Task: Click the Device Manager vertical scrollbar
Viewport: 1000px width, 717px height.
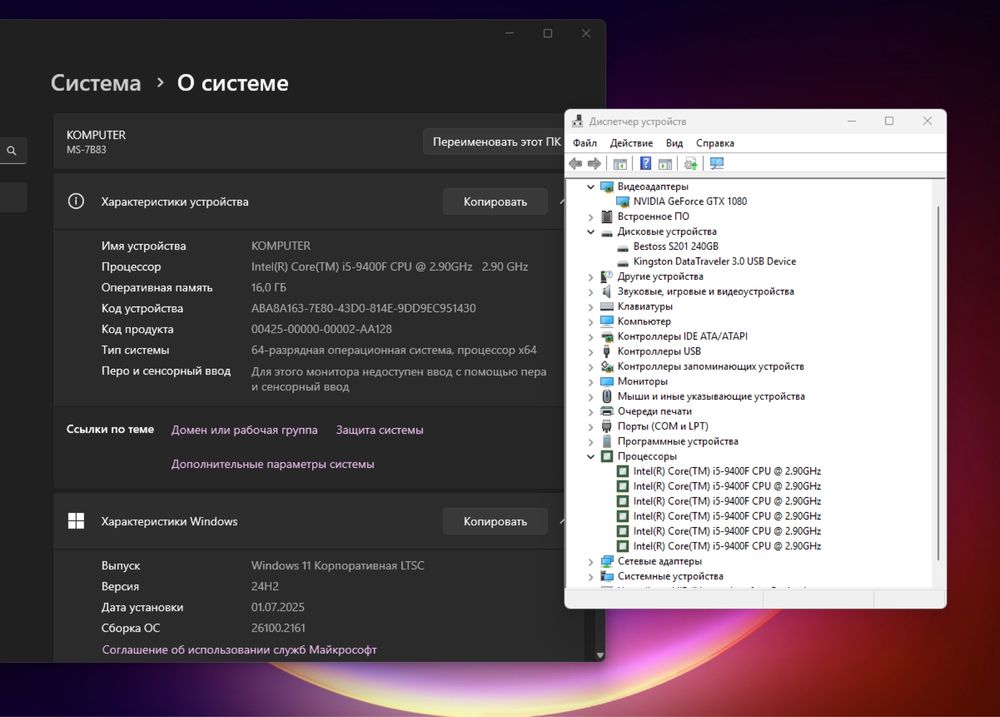Action: click(x=938, y=383)
